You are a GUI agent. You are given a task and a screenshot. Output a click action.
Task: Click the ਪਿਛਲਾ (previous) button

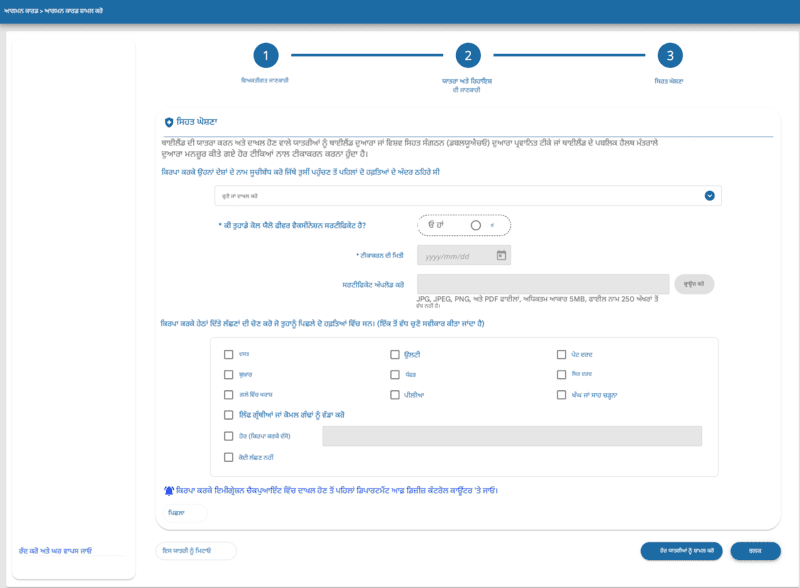coord(185,512)
